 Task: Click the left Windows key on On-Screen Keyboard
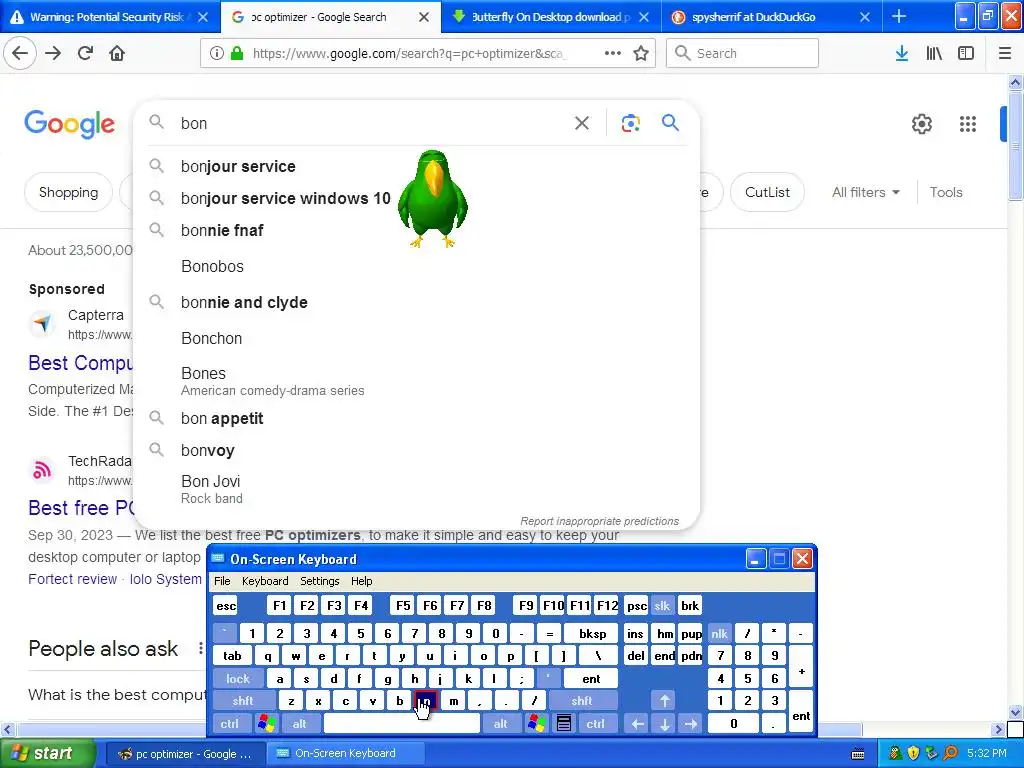pos(266,724)
